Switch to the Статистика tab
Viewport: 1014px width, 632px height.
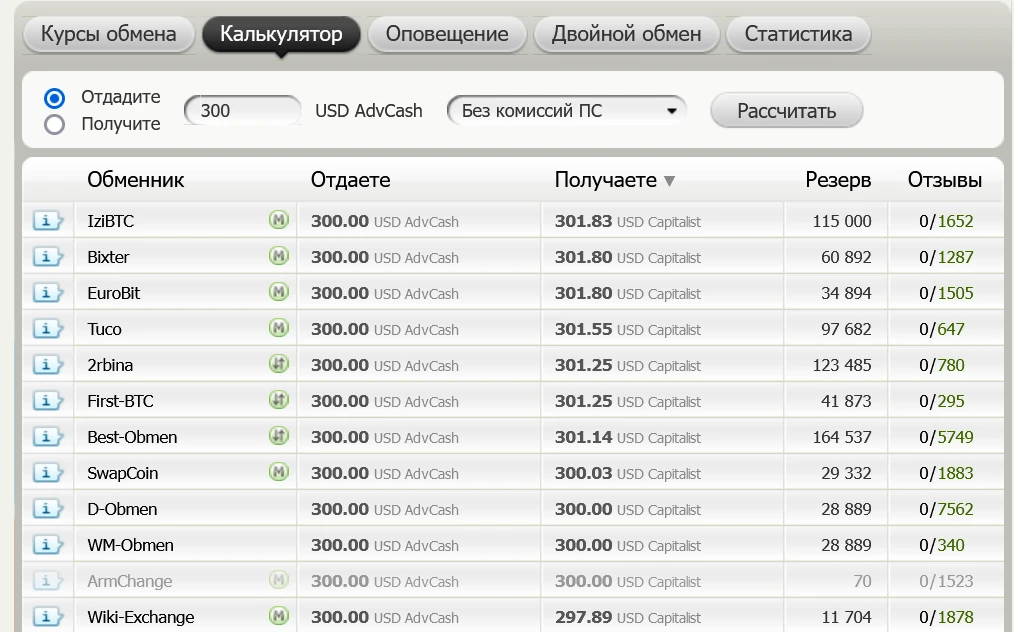(798, 34)
